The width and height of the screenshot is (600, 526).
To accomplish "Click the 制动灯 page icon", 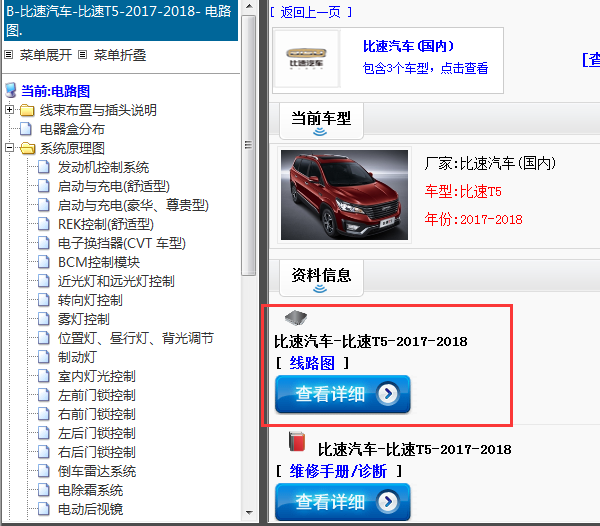I will 44,357.
